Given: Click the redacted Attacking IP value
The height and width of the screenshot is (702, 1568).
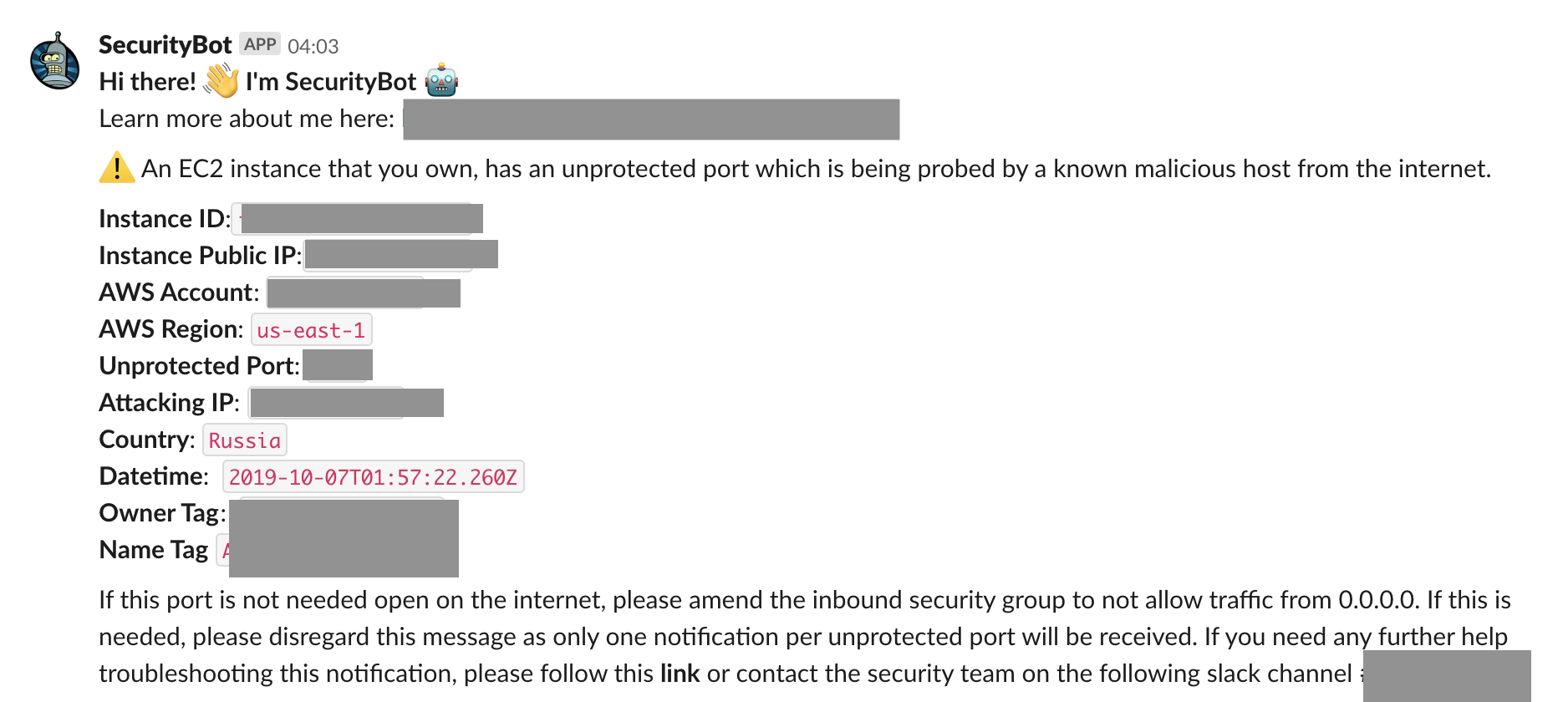Looking at the screenshot, I should point(345,402).
